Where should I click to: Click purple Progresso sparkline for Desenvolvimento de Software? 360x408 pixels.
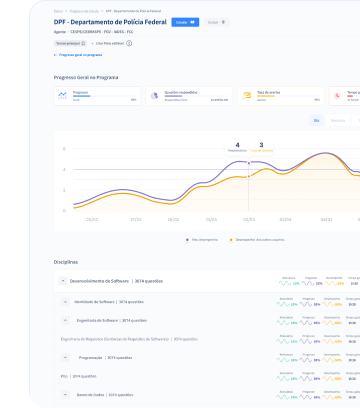308,283
